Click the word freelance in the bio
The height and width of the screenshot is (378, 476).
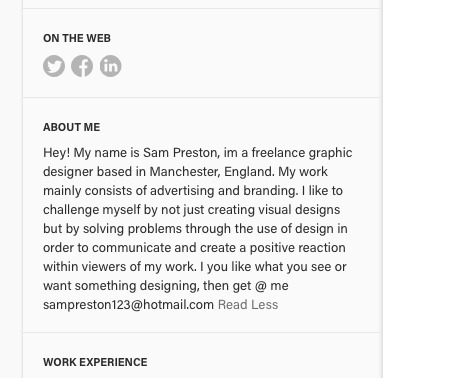[x=278, y=153]
